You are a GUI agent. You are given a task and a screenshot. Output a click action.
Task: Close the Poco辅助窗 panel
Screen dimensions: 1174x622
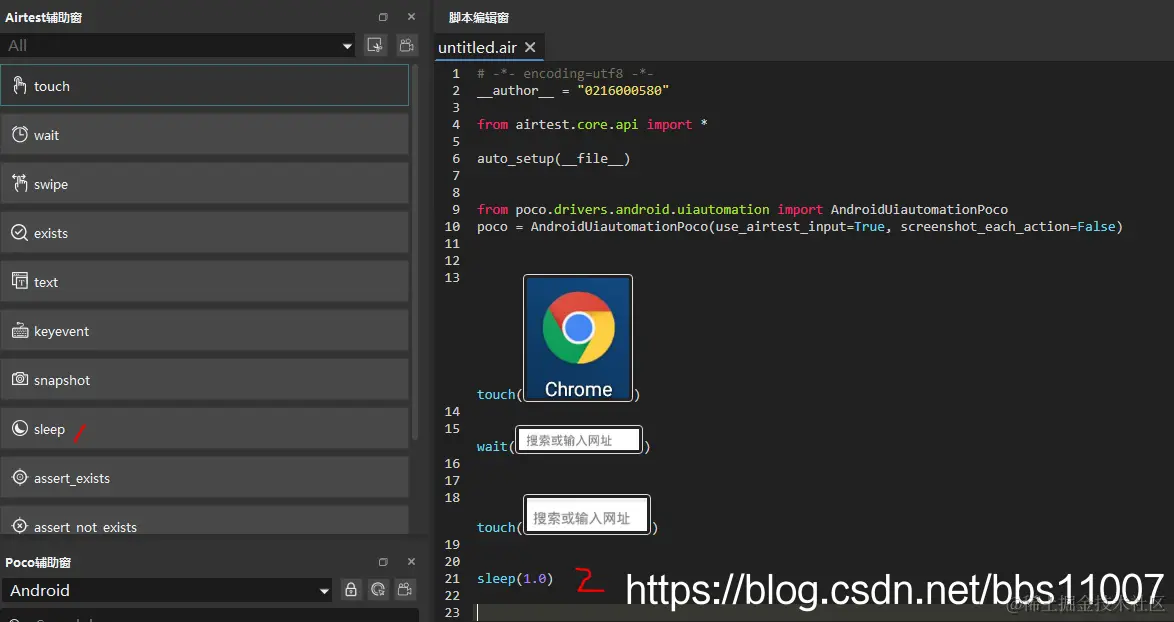point(411,562)
